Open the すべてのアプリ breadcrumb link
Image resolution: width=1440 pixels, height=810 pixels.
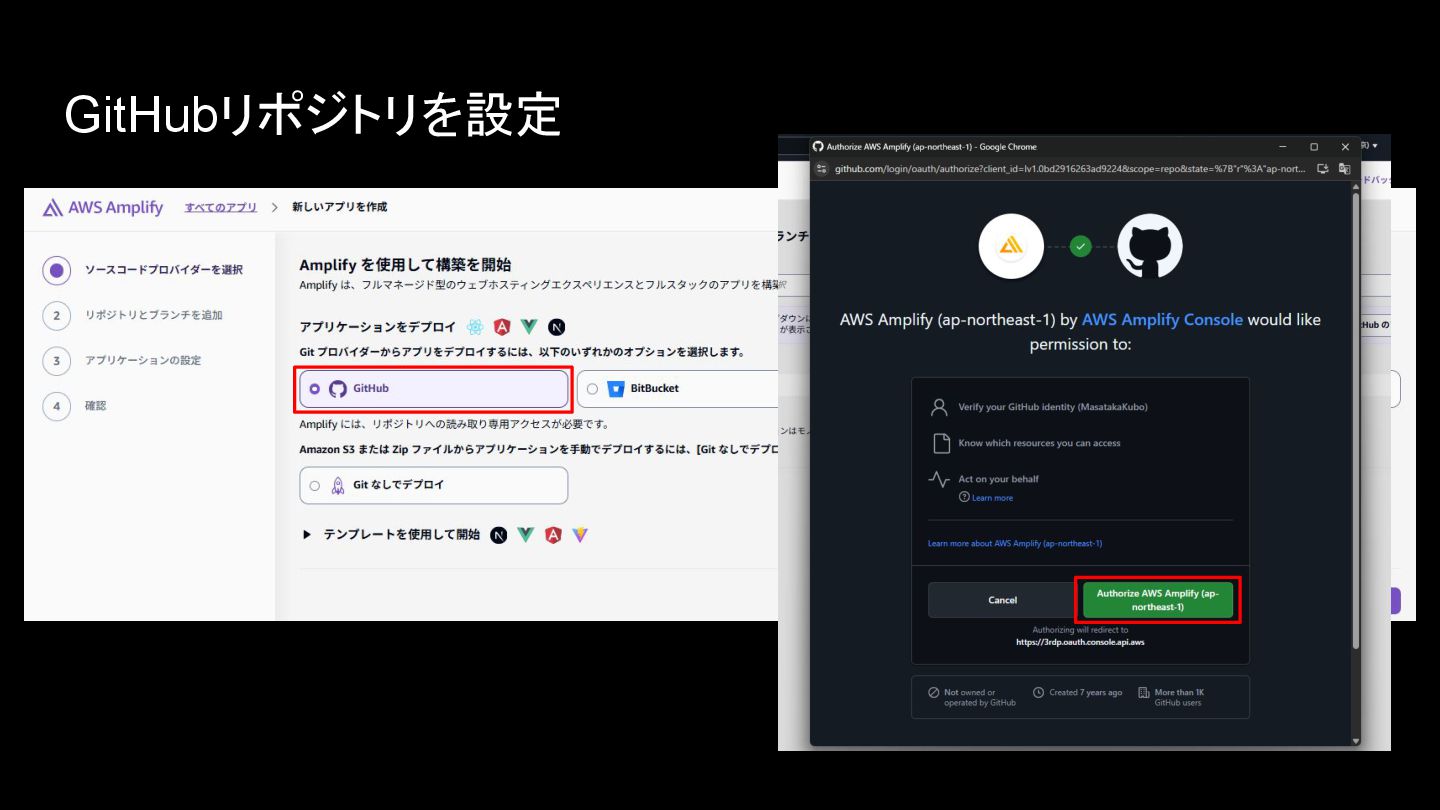220,207
